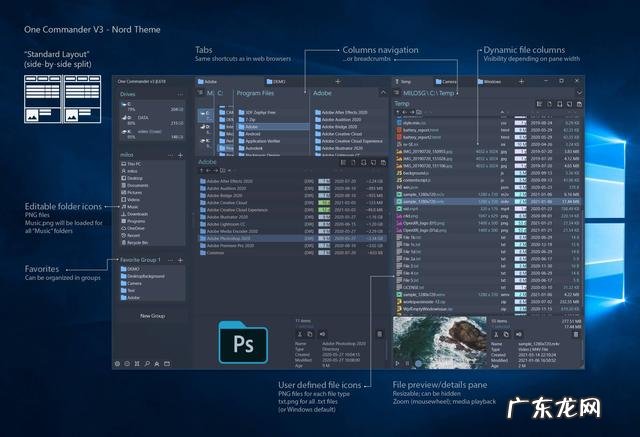Viewport: 640px width, 437px height.
Task: Play the sample video in preview pane
Action: (x=399, y=361)
